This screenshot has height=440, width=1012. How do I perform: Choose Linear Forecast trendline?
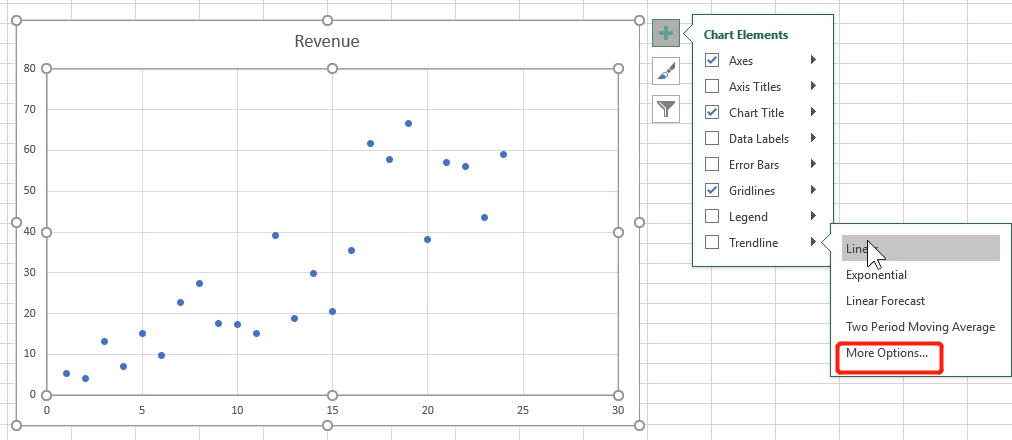point(885,301)
